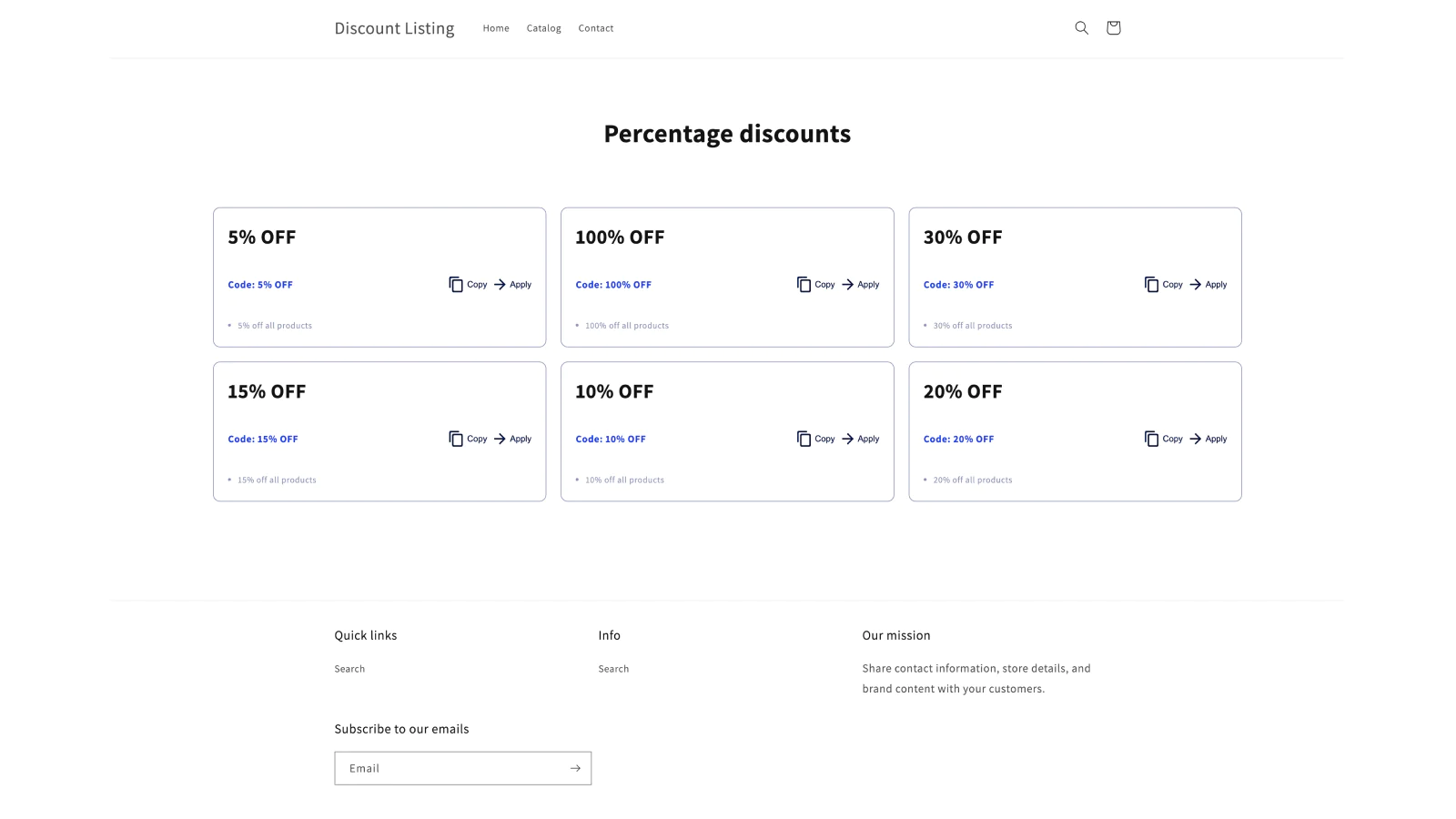Open the shopping cart icon

coord(1113,28)
